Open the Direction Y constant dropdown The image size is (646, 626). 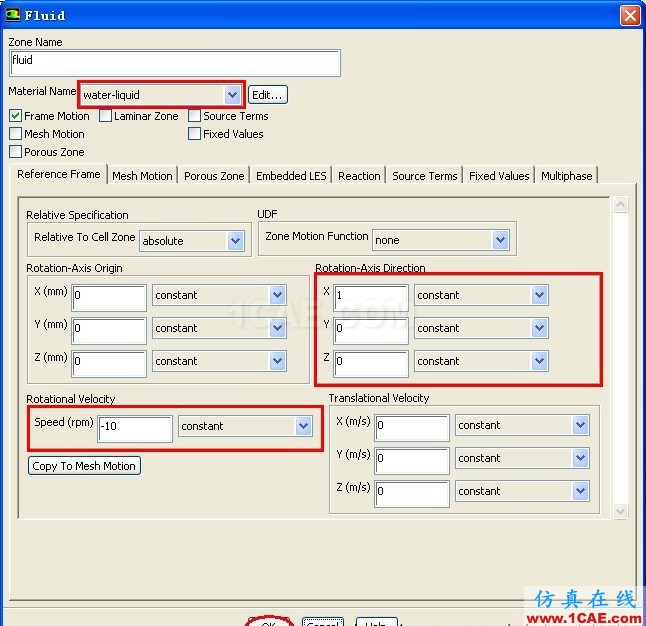tap(481, 328)
